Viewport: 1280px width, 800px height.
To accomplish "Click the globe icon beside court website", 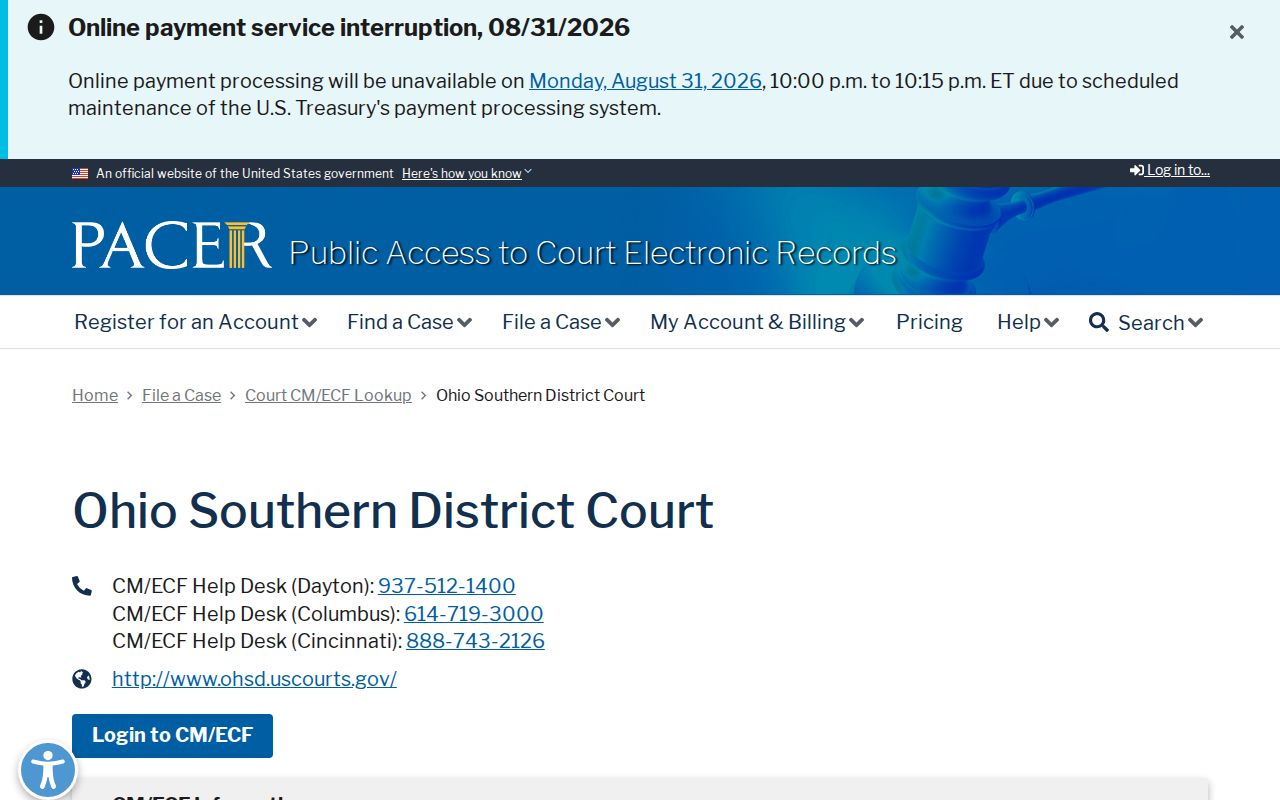I will click(x=82, y=679).
